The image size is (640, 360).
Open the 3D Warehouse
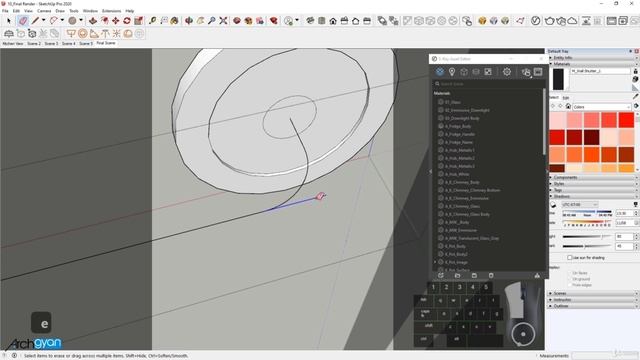pos(237,20)
